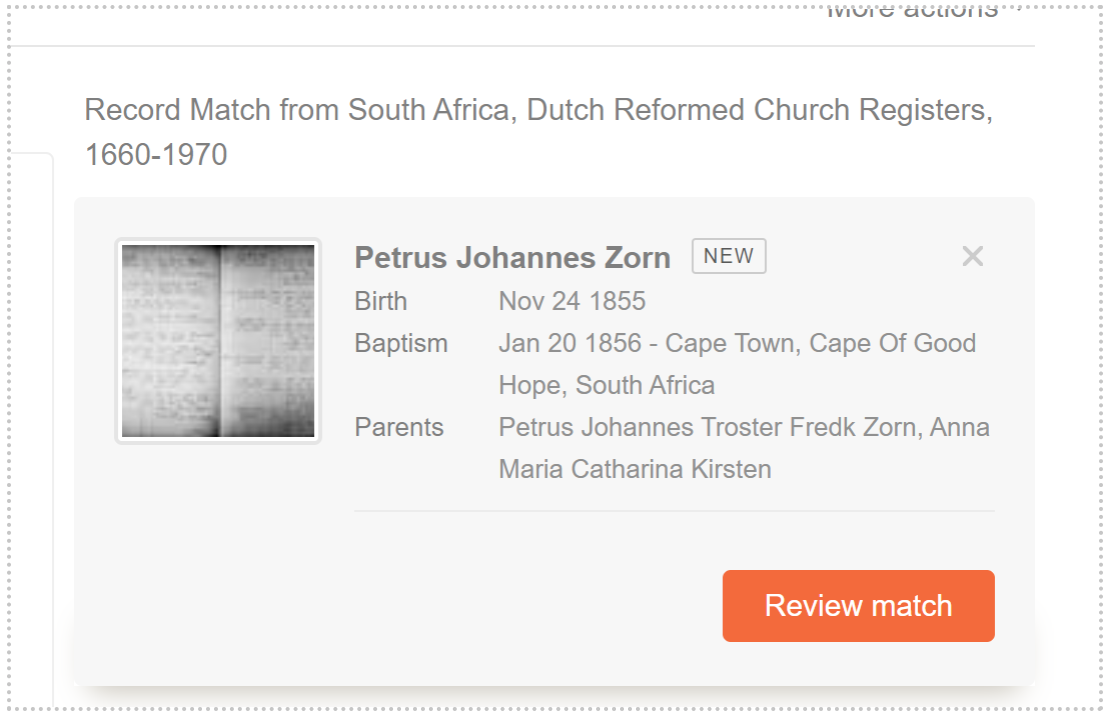This screenshot has width=1120, height=726.
Task: Open the More actions dropdown menu
Action: coord(912,11)
